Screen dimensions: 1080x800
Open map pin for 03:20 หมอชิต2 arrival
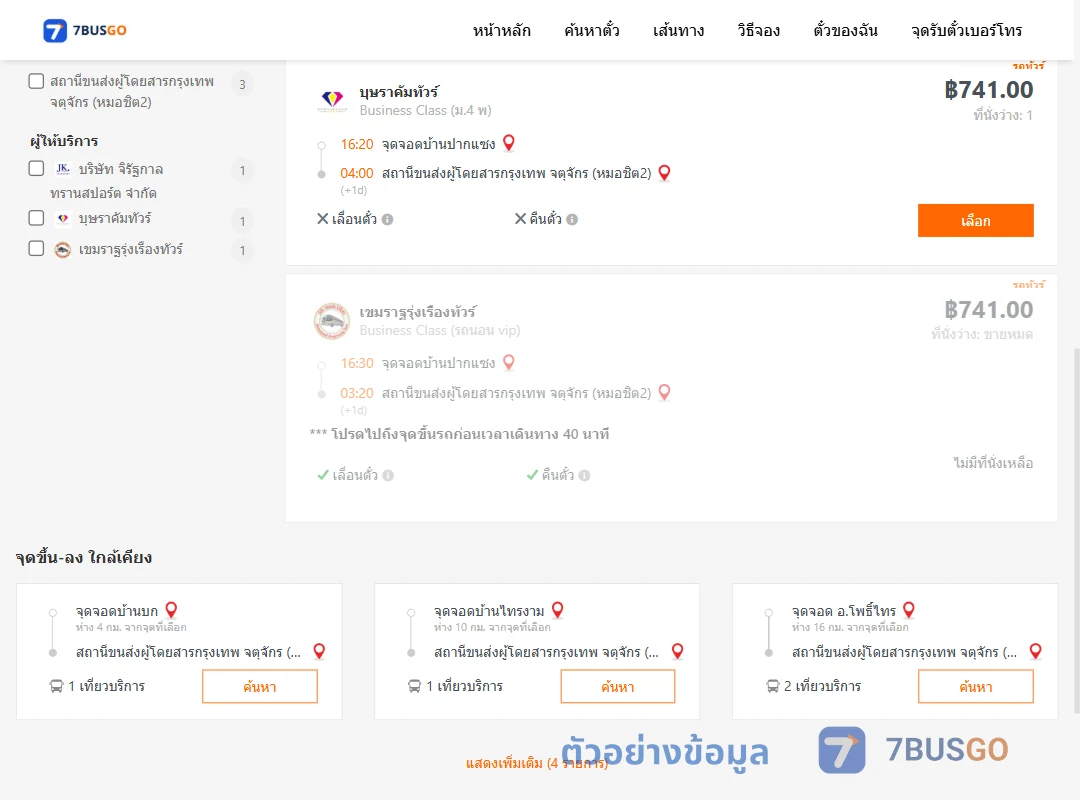click(664, 392)
